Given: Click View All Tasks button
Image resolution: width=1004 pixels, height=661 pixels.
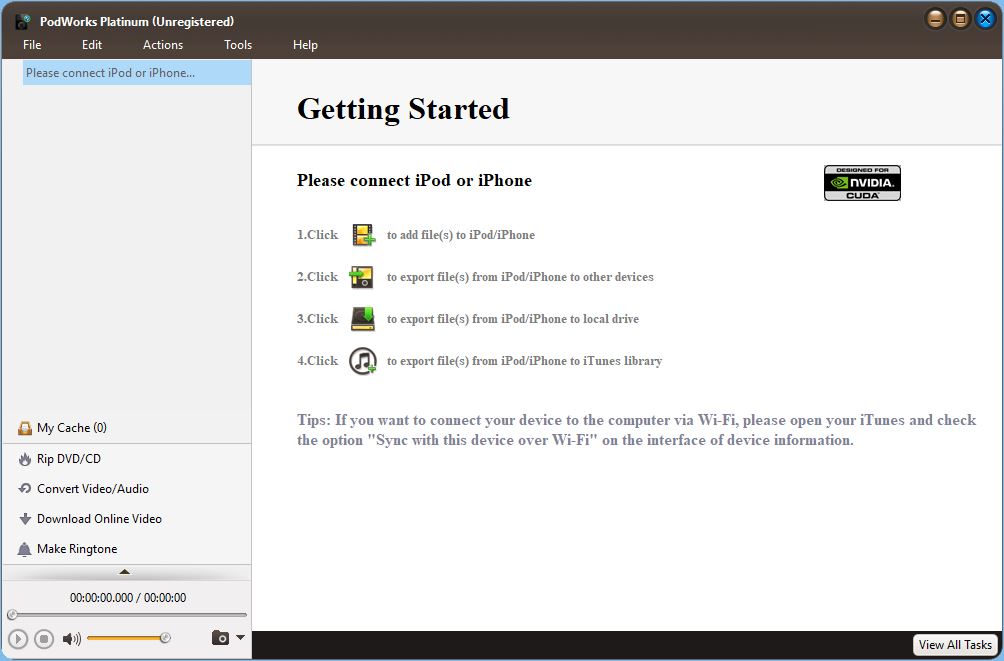Looking at the screenshot, I should [x=955, y=645].
